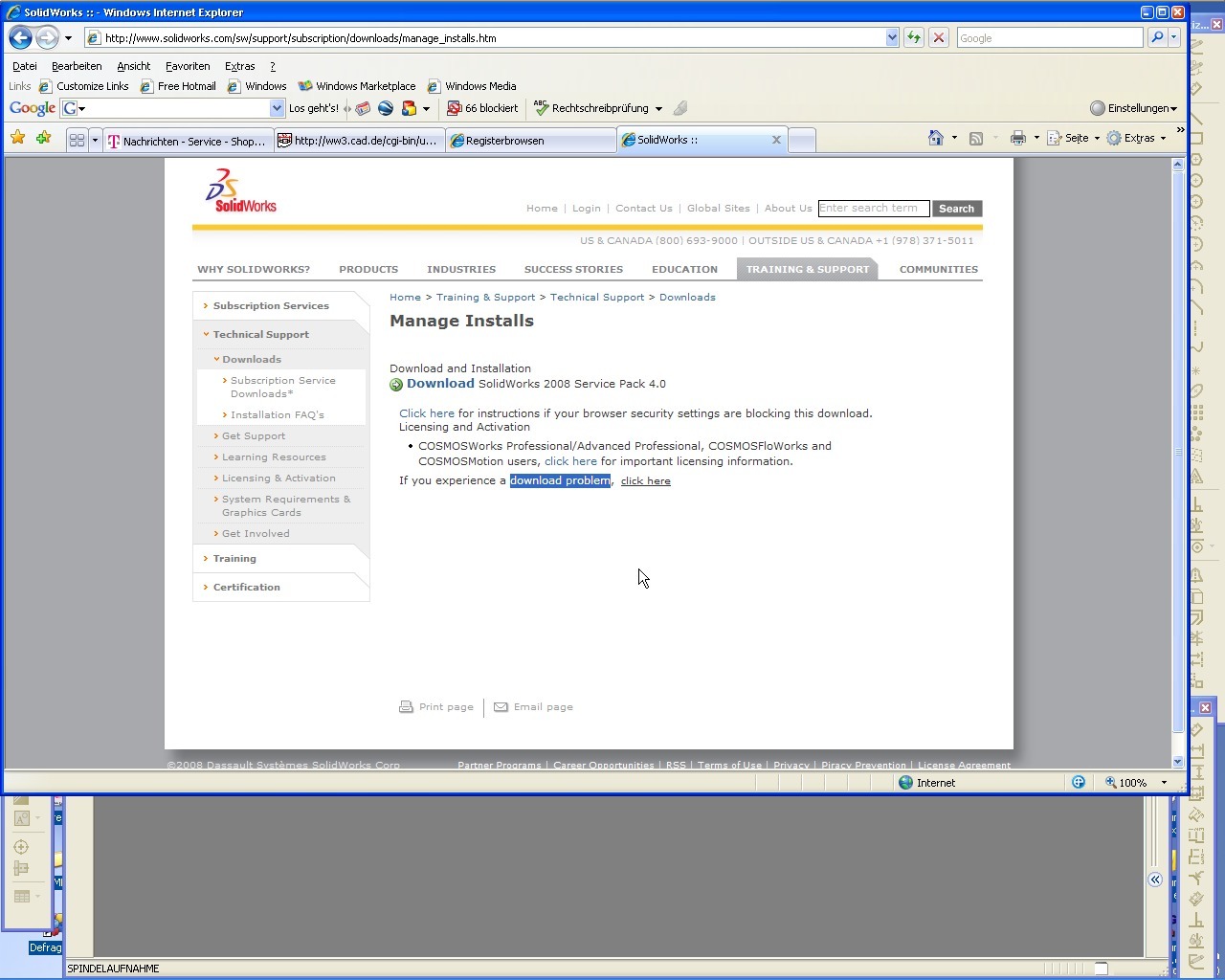1225x980 pixels.
Task: Click the 'click here' download problem link
Action: click(x=646, y=481)
